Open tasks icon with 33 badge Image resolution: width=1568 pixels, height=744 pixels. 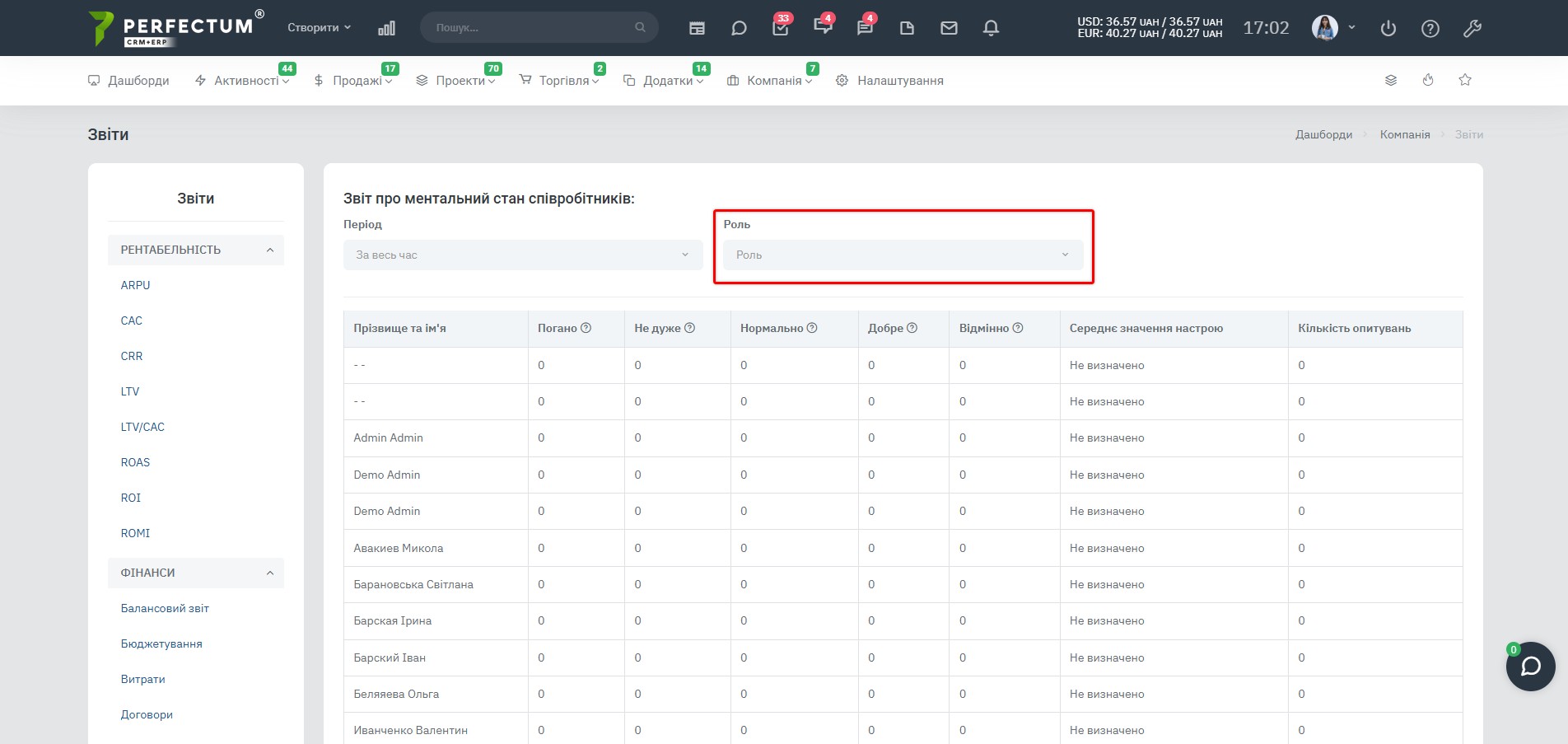781,27
